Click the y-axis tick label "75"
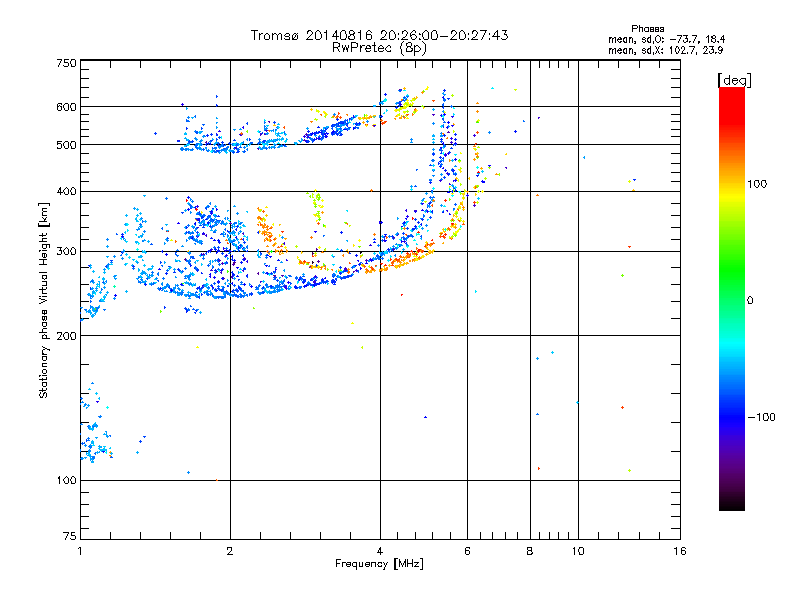Image resolution: width=800 pixels, height=600 pixels. pyautogui.click(x=70, y=536)
